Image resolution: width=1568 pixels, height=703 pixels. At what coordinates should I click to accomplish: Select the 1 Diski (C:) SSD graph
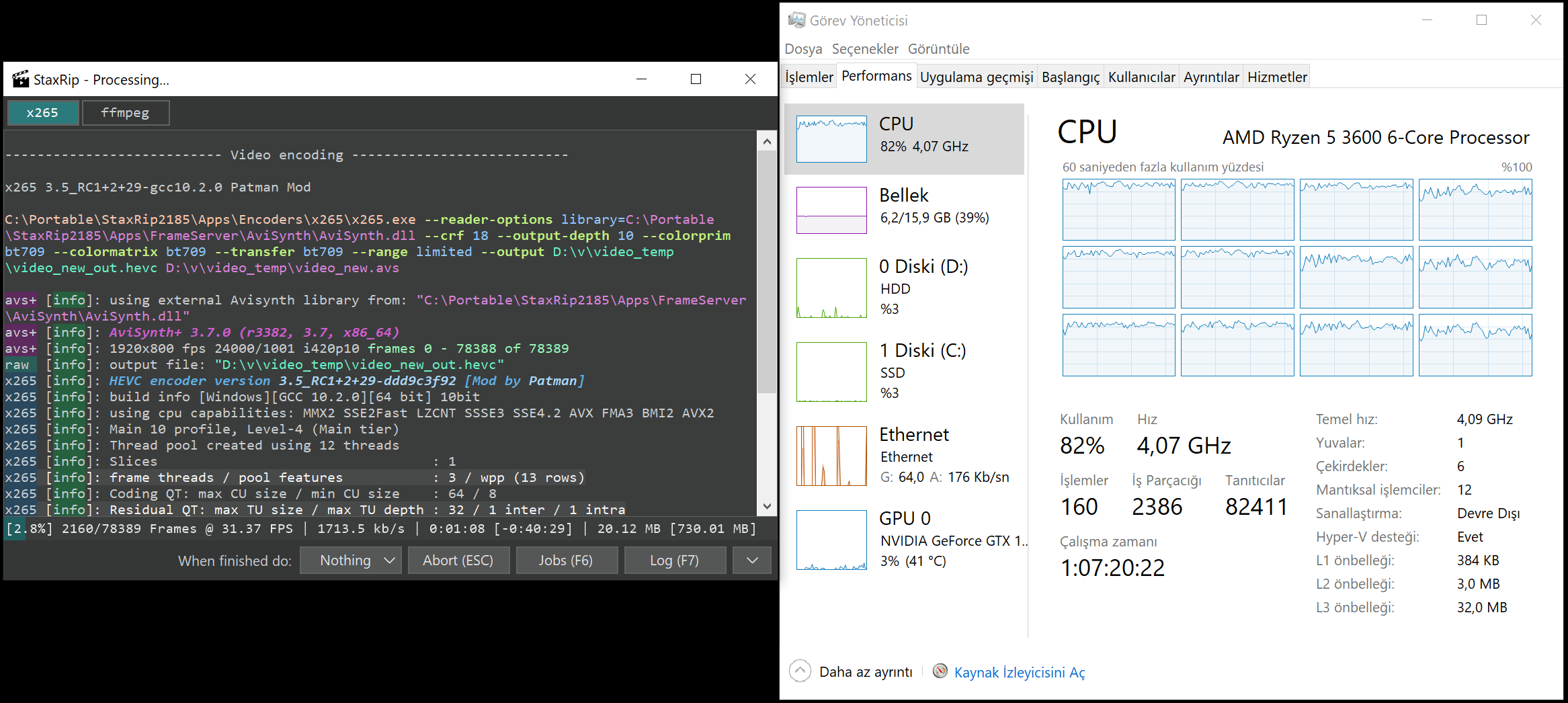[x=831, y=372]
